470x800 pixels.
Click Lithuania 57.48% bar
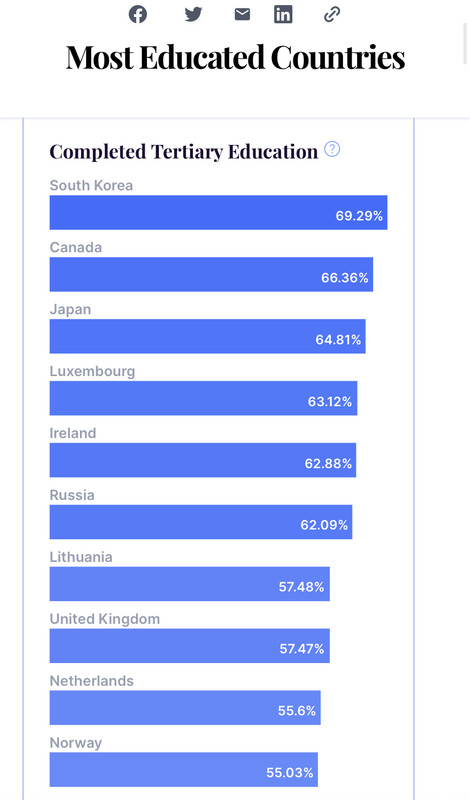[x=190, y=584]
